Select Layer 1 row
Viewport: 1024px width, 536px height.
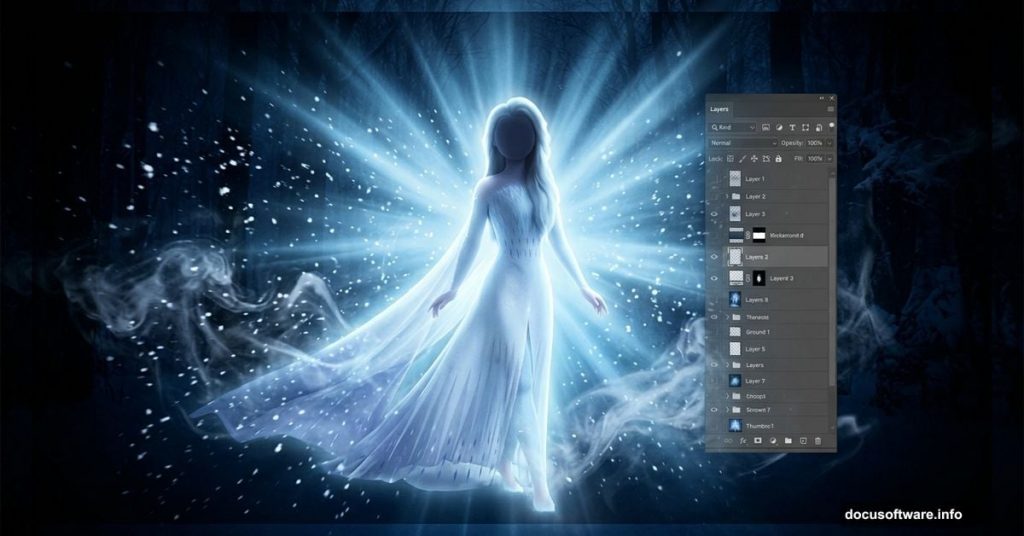click(767, 178)
